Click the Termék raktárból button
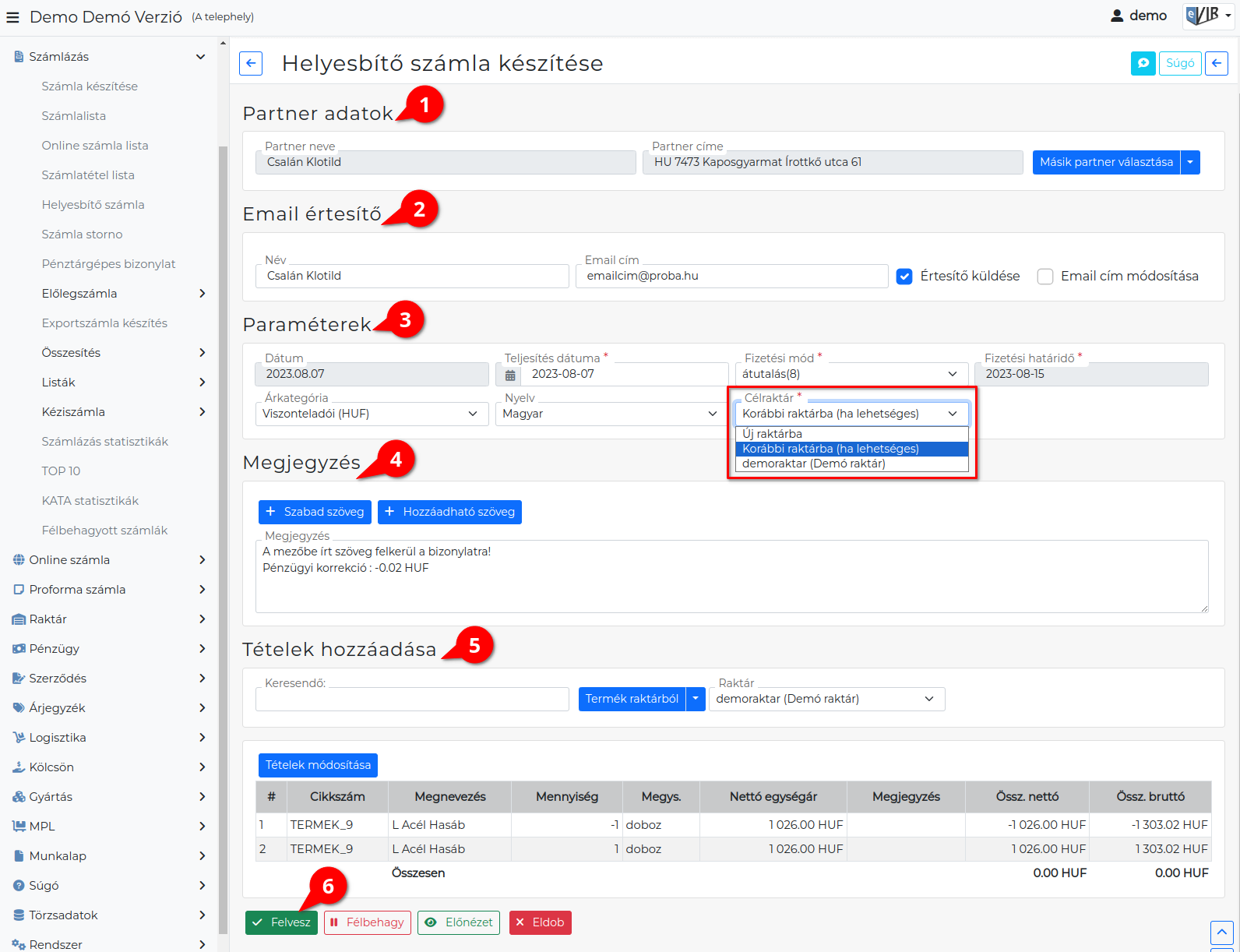The width and height of the screenshot is (1240, 952). (x=632, y=700)
